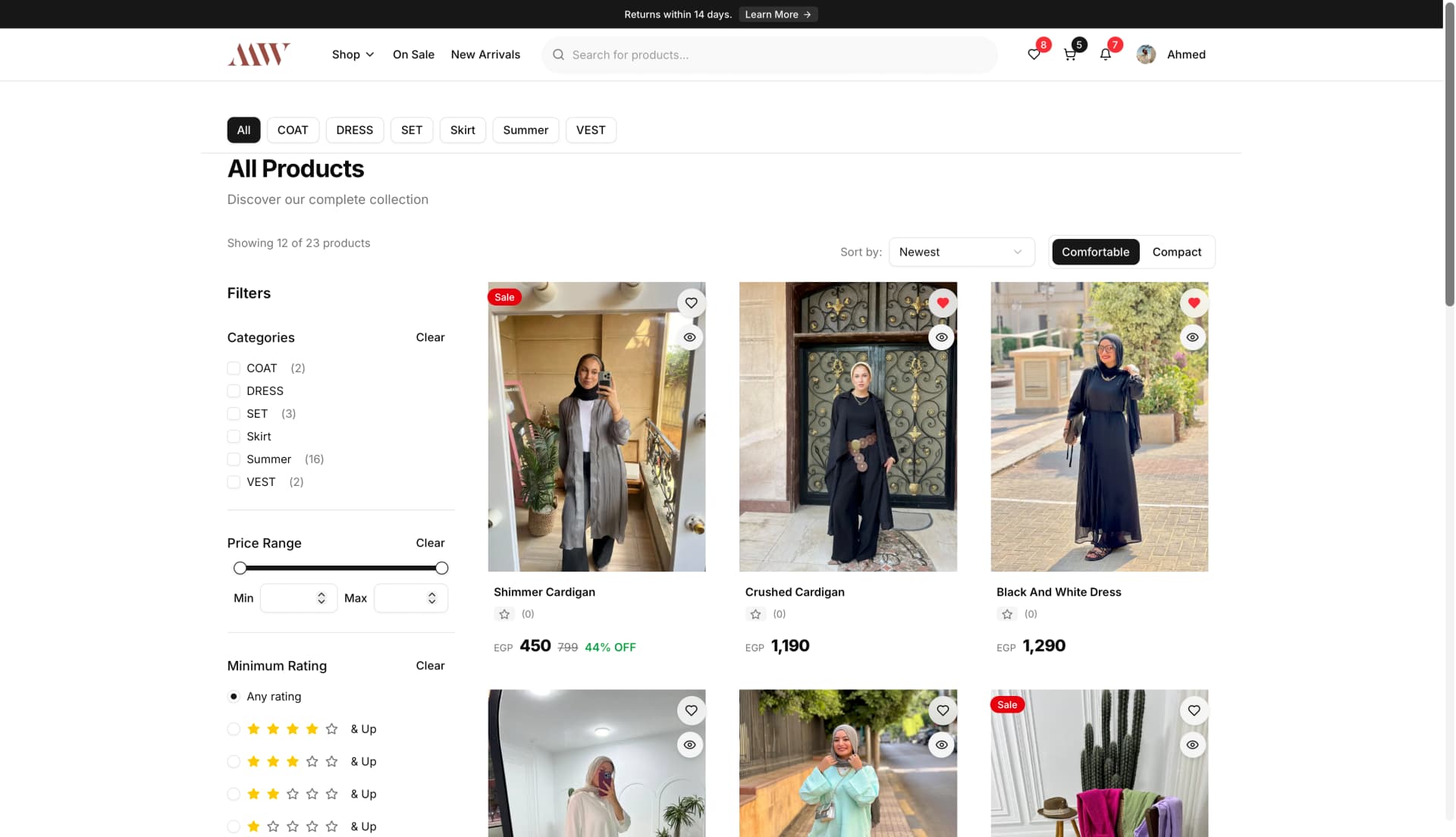The image size is (1456, 837).
Task: Add Shimmer Cardigan to wishlist
Action: point(691,303)
